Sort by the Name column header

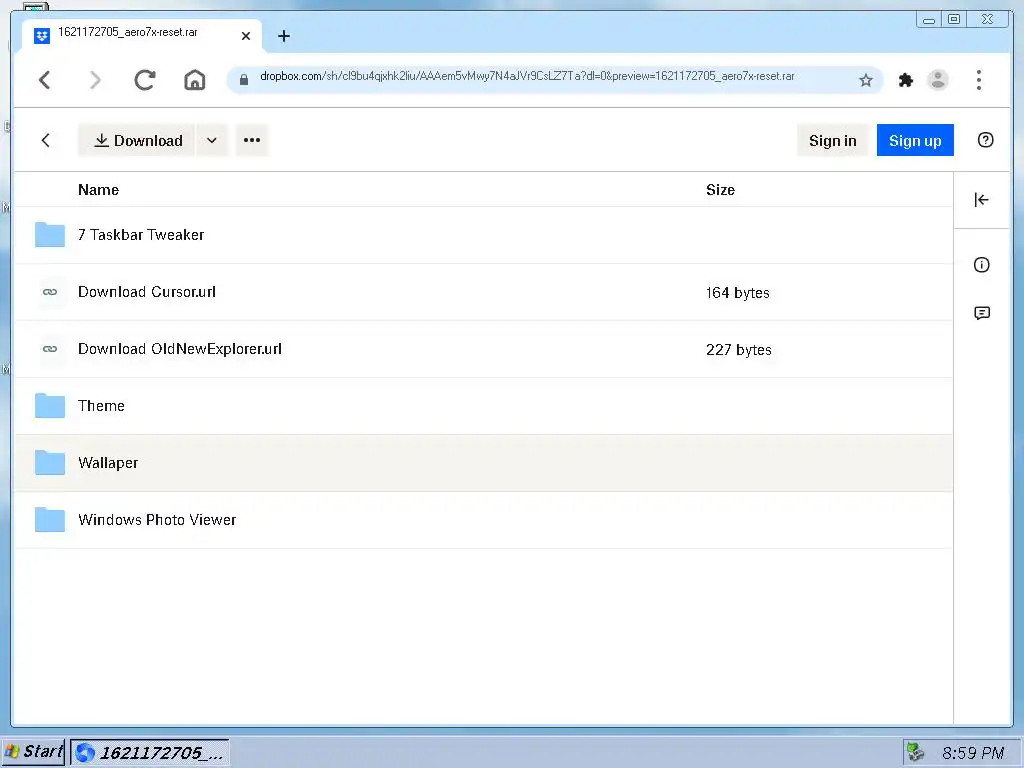click(99, 190)
